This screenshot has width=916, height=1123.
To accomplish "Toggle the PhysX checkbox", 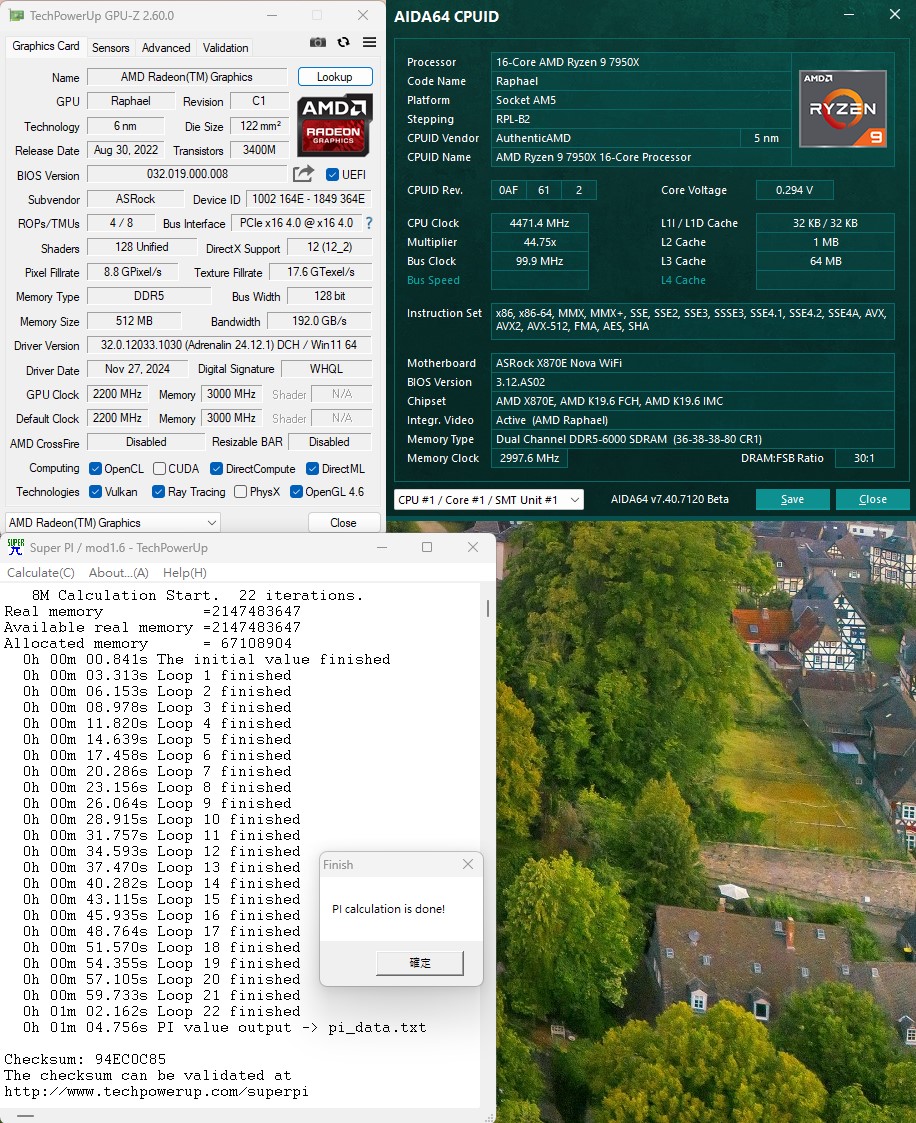I will [241, 491].
